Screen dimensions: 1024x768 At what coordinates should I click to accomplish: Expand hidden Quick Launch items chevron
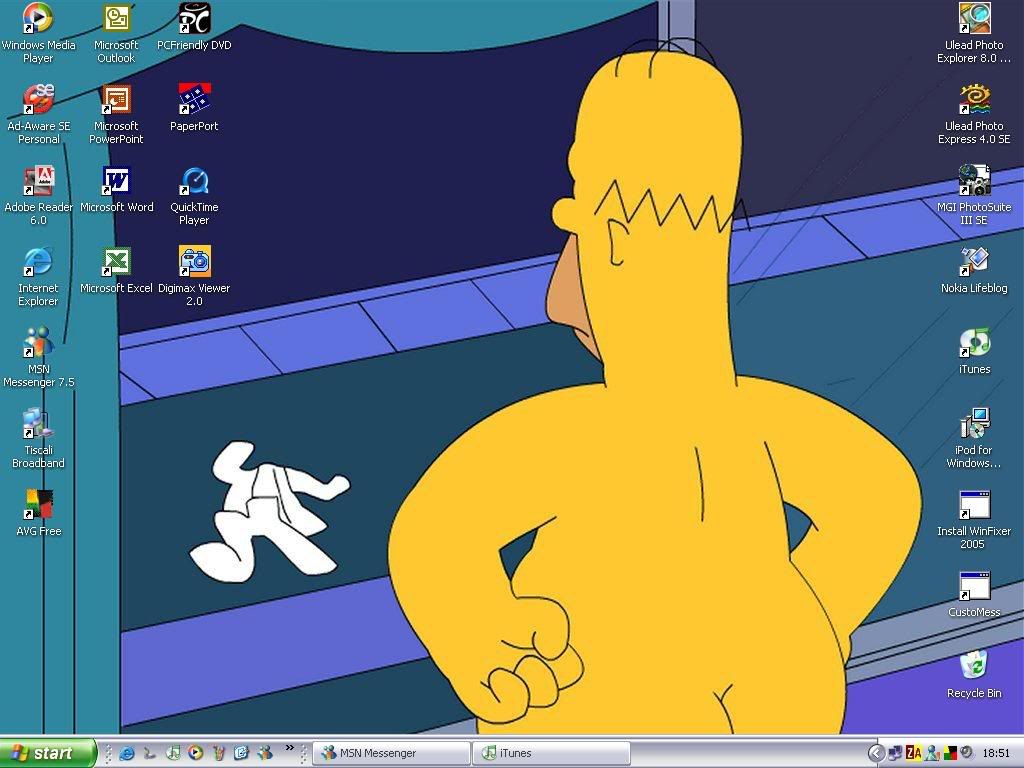pyautogui.click(x=290, y=748)
